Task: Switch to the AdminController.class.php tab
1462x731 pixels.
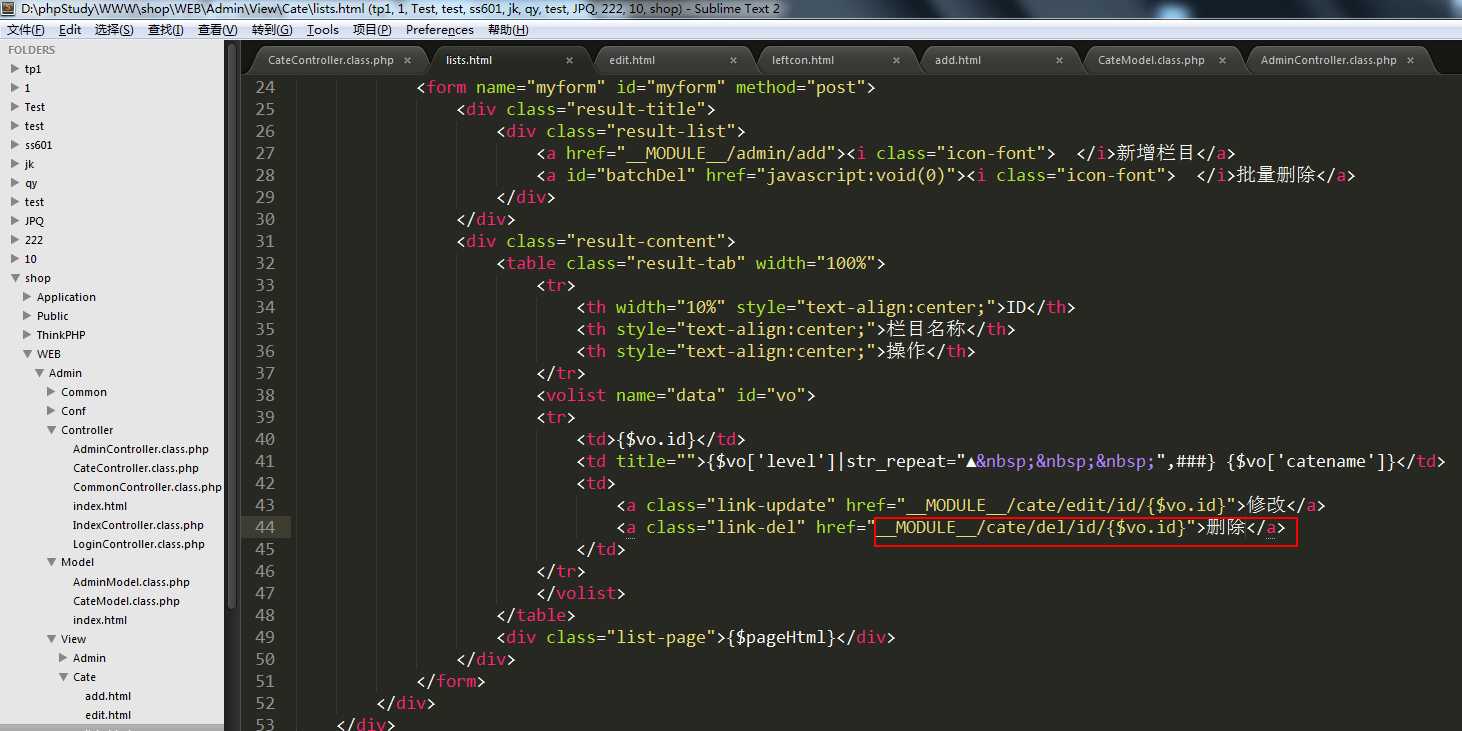Action: click(x=1328, y=60)
